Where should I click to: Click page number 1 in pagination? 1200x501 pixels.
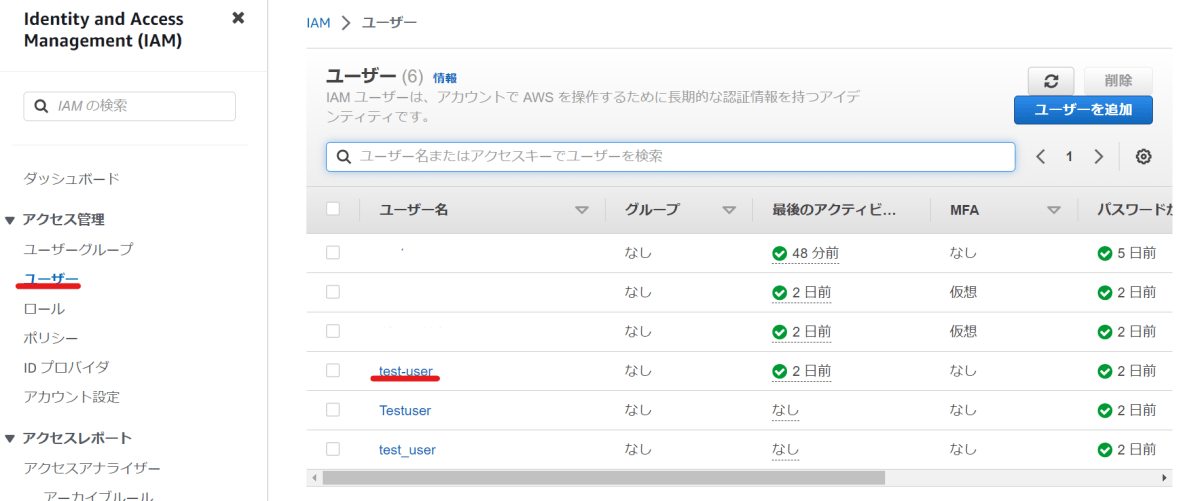(x=1069, y=157)
